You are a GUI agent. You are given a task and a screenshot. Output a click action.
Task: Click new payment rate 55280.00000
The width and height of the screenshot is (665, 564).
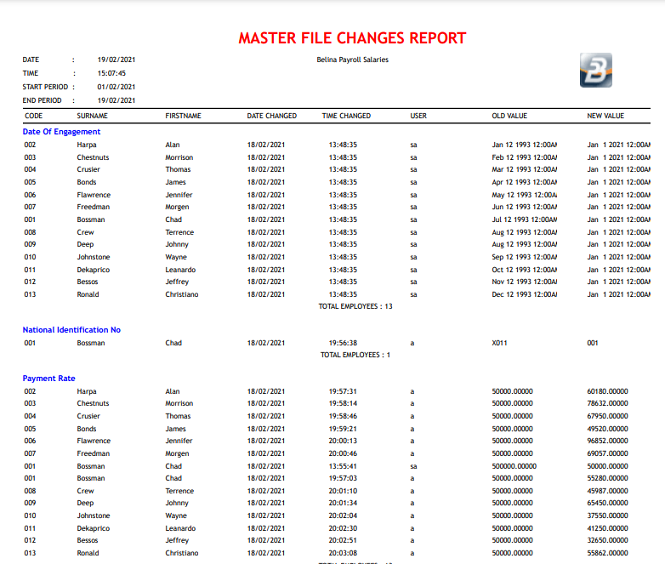(607, 478)
